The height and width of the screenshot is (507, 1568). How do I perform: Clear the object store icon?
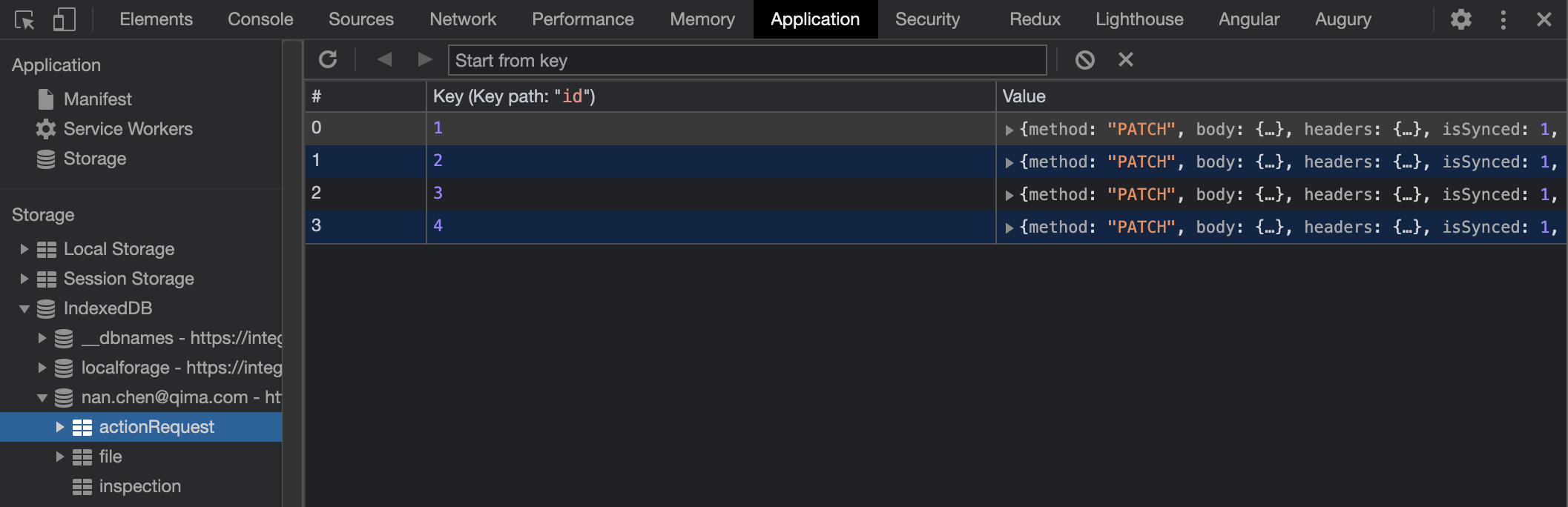click(1084, 59)
